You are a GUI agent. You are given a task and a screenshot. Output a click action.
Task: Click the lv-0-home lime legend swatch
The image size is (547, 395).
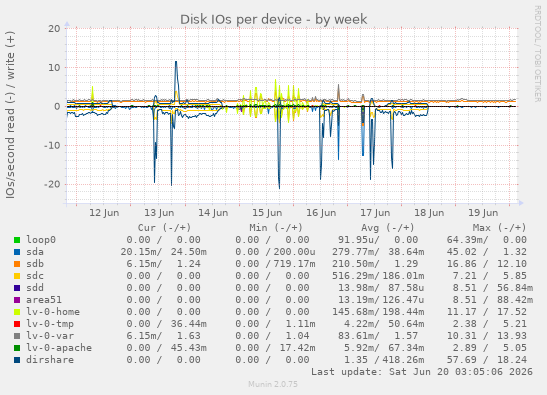click(17, 312)
